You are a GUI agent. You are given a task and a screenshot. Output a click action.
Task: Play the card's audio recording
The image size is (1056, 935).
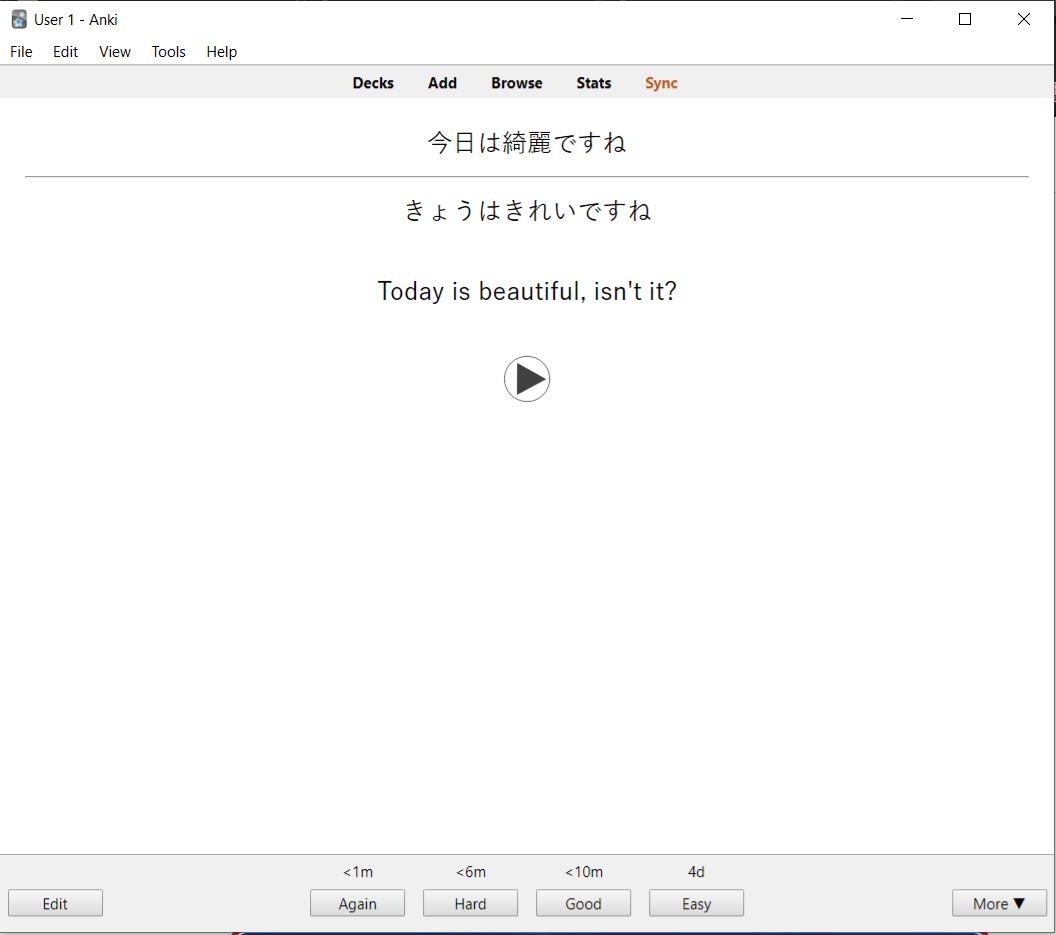[527, 379]
